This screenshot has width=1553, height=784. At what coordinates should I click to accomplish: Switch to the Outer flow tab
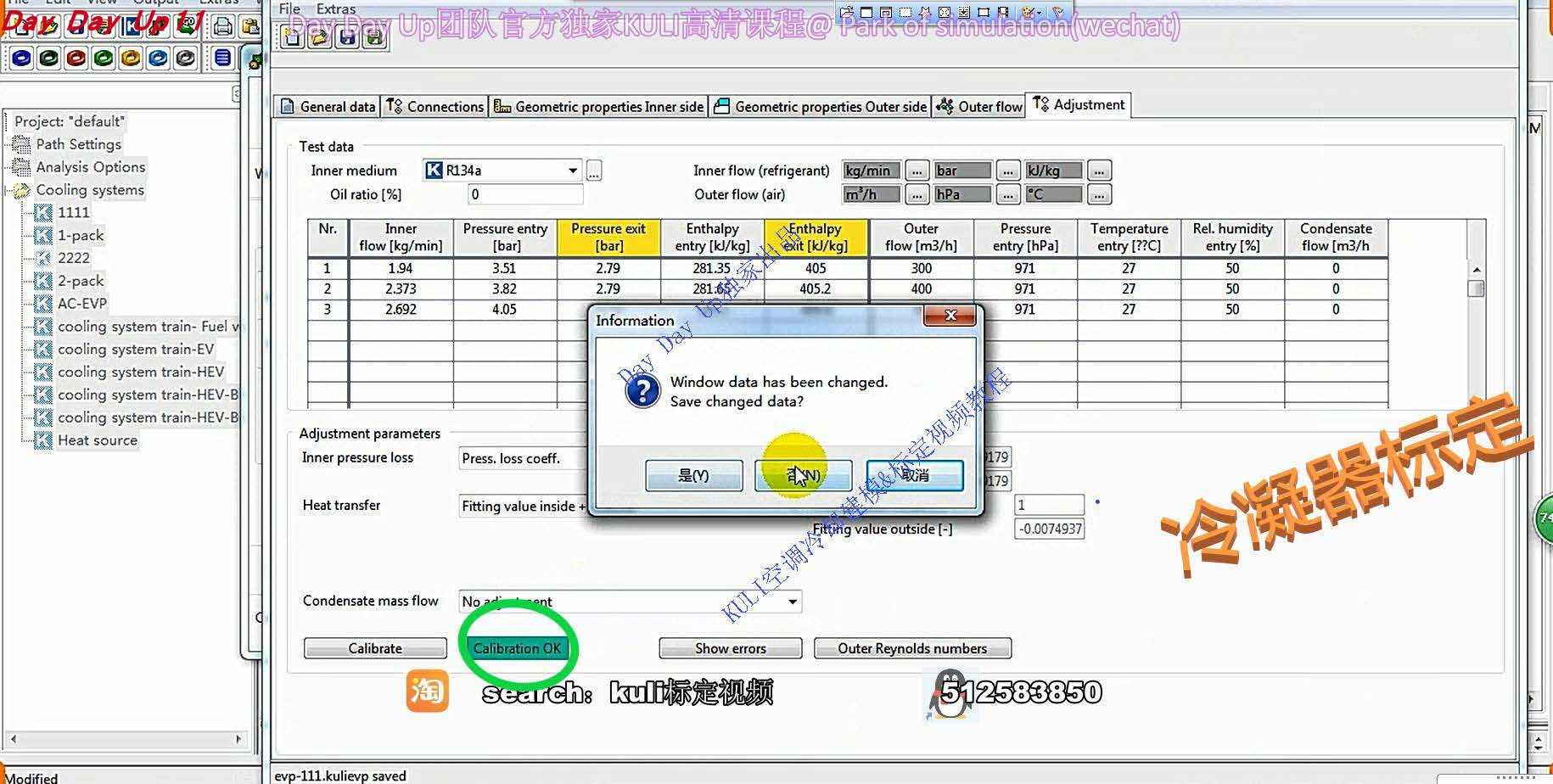pos(978,107)
